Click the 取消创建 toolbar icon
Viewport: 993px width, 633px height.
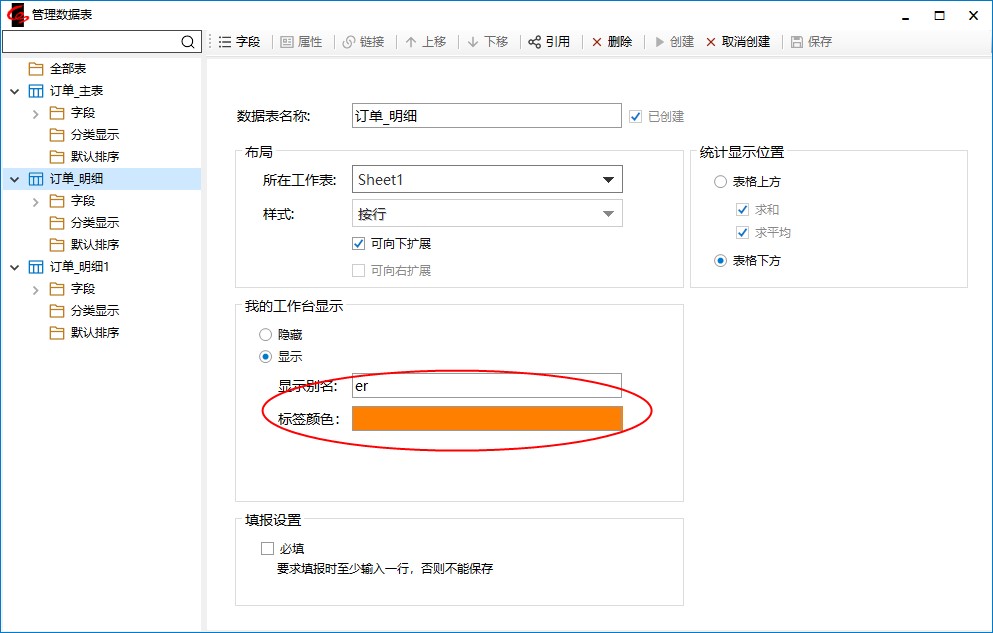coord(711,42)
